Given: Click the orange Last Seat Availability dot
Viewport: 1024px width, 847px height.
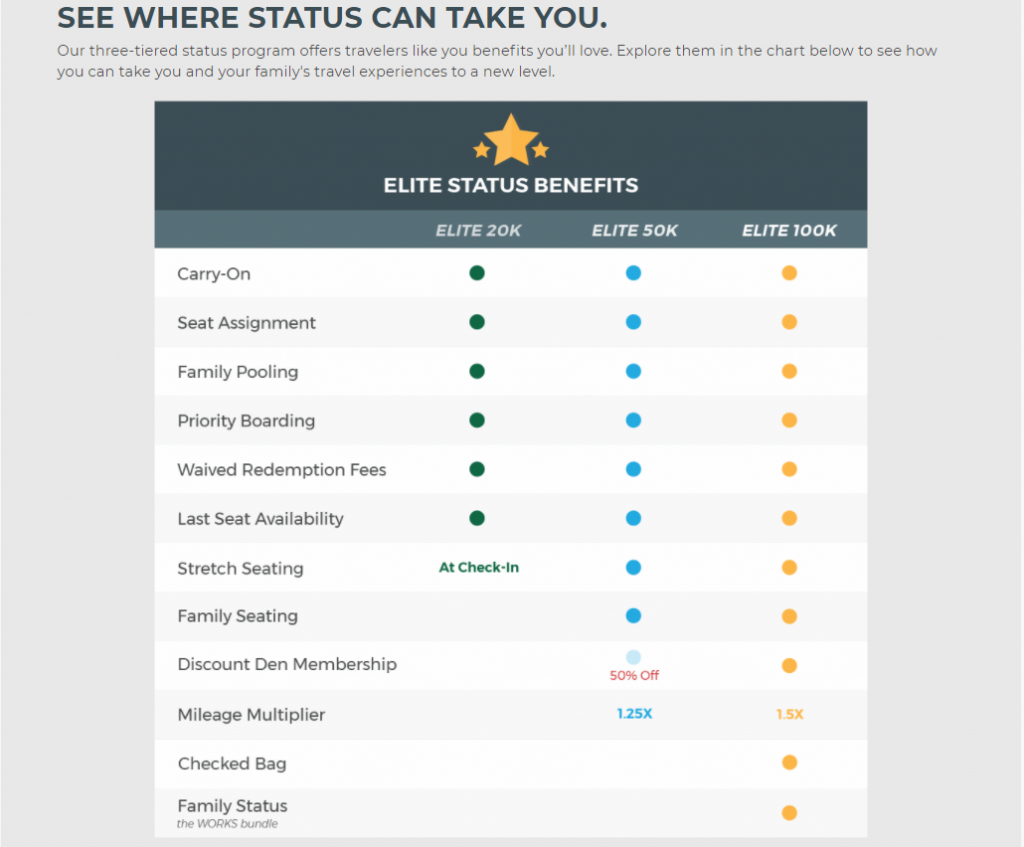Looking at the screenshot, I should [x=790, y=519].
